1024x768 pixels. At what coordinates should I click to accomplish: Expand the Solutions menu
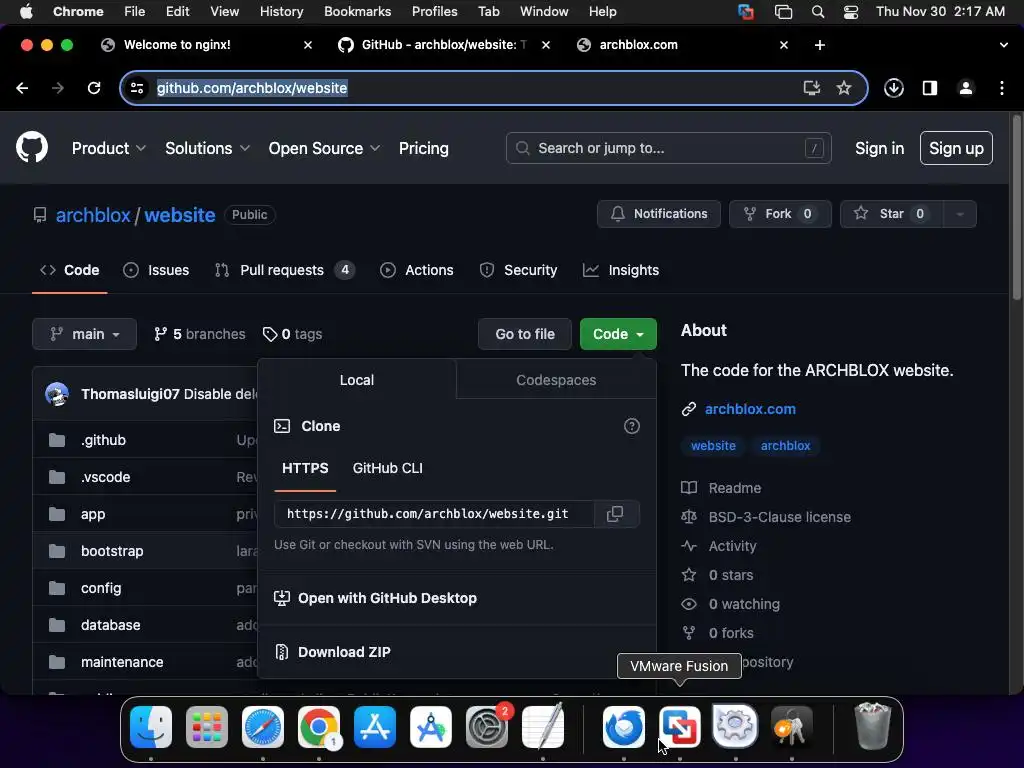pyautogui.click(x=207, y=148)
